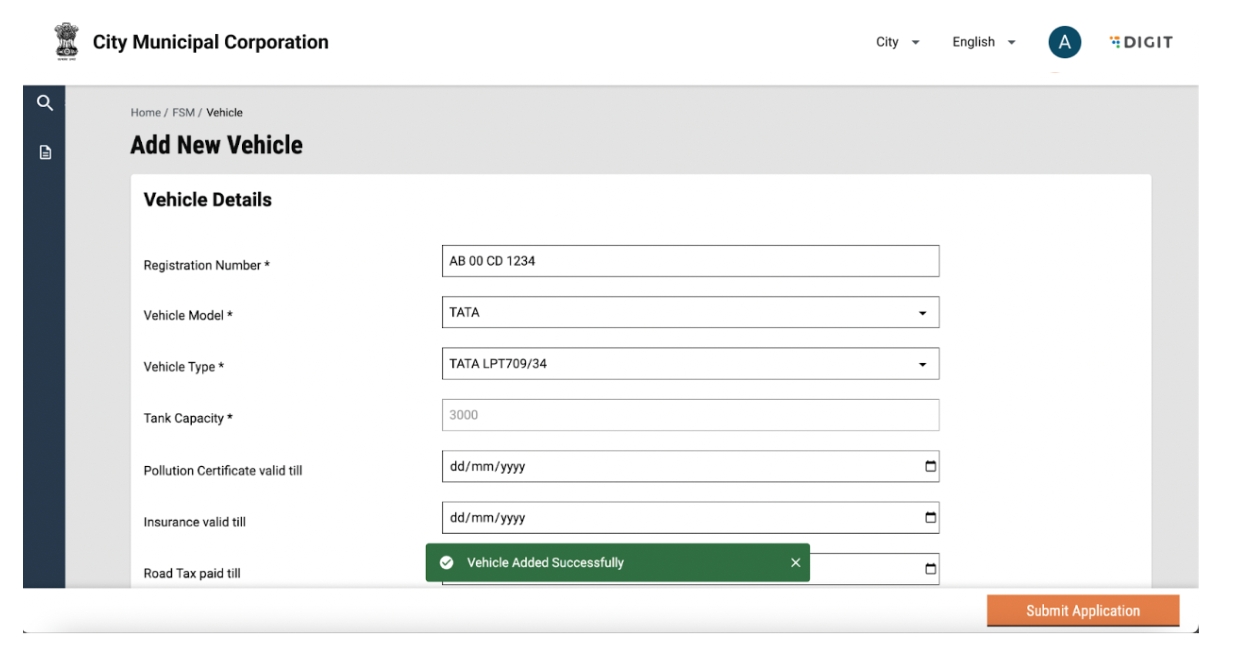1234x649 pixels.
Task: Open the document icon in sidebar
Action: (x=44, y=153)
